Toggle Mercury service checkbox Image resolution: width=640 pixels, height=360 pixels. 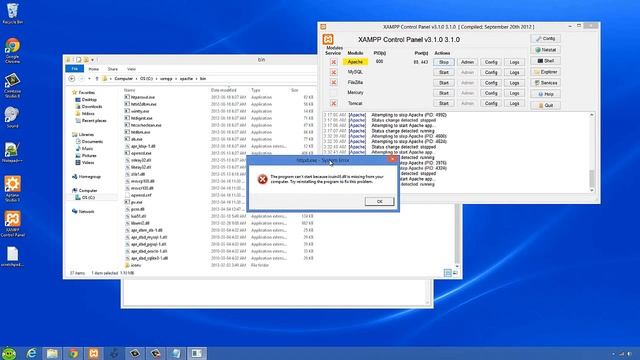tap(333, 93)
